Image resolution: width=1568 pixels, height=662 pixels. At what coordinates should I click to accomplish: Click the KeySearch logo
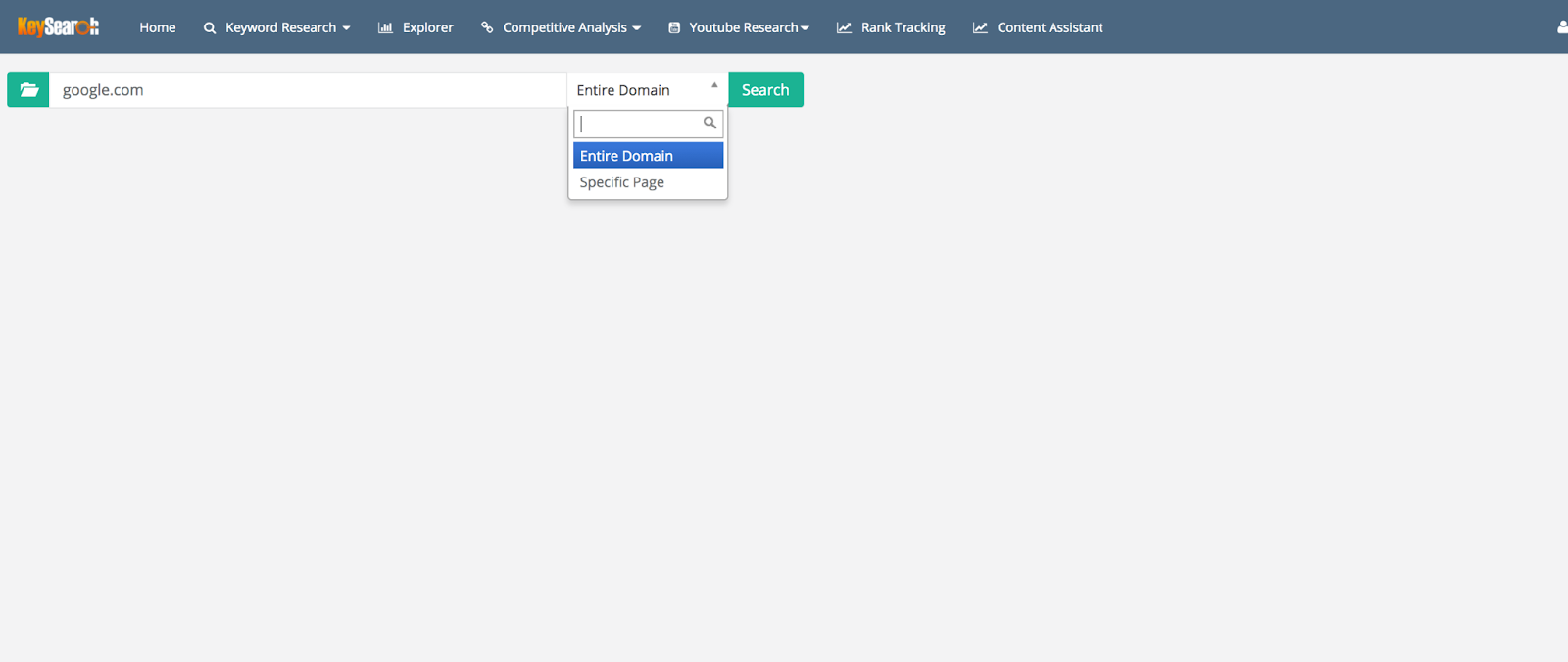[x=58, y=26]
